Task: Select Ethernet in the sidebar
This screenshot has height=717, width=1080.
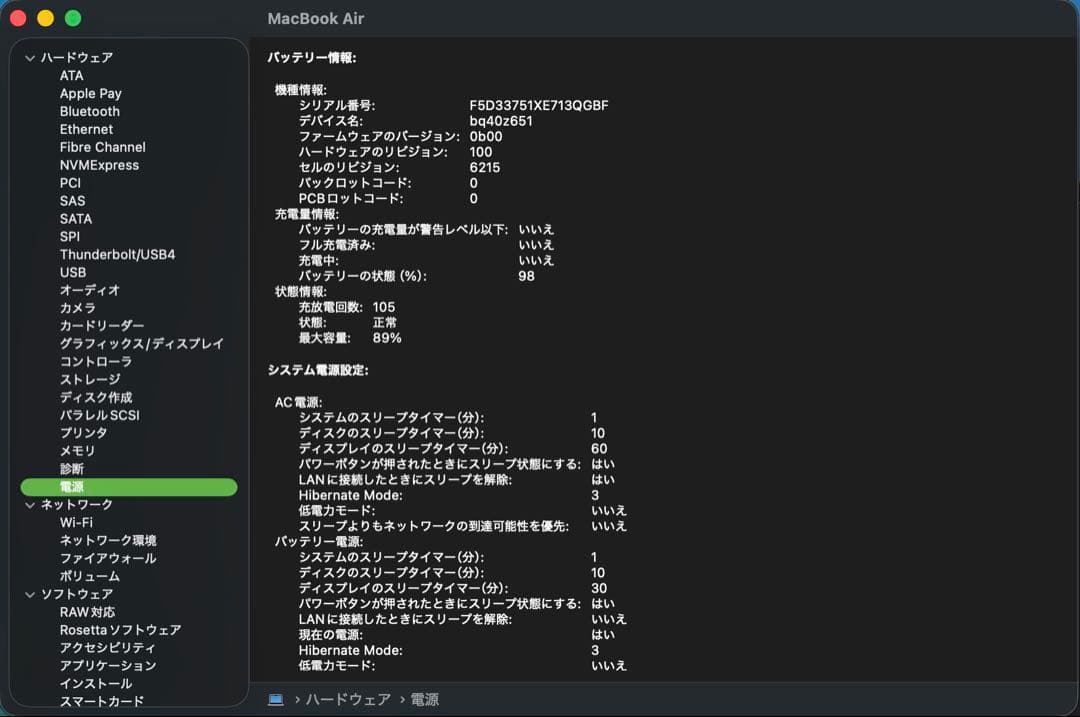Action: [x=86, y=129]
